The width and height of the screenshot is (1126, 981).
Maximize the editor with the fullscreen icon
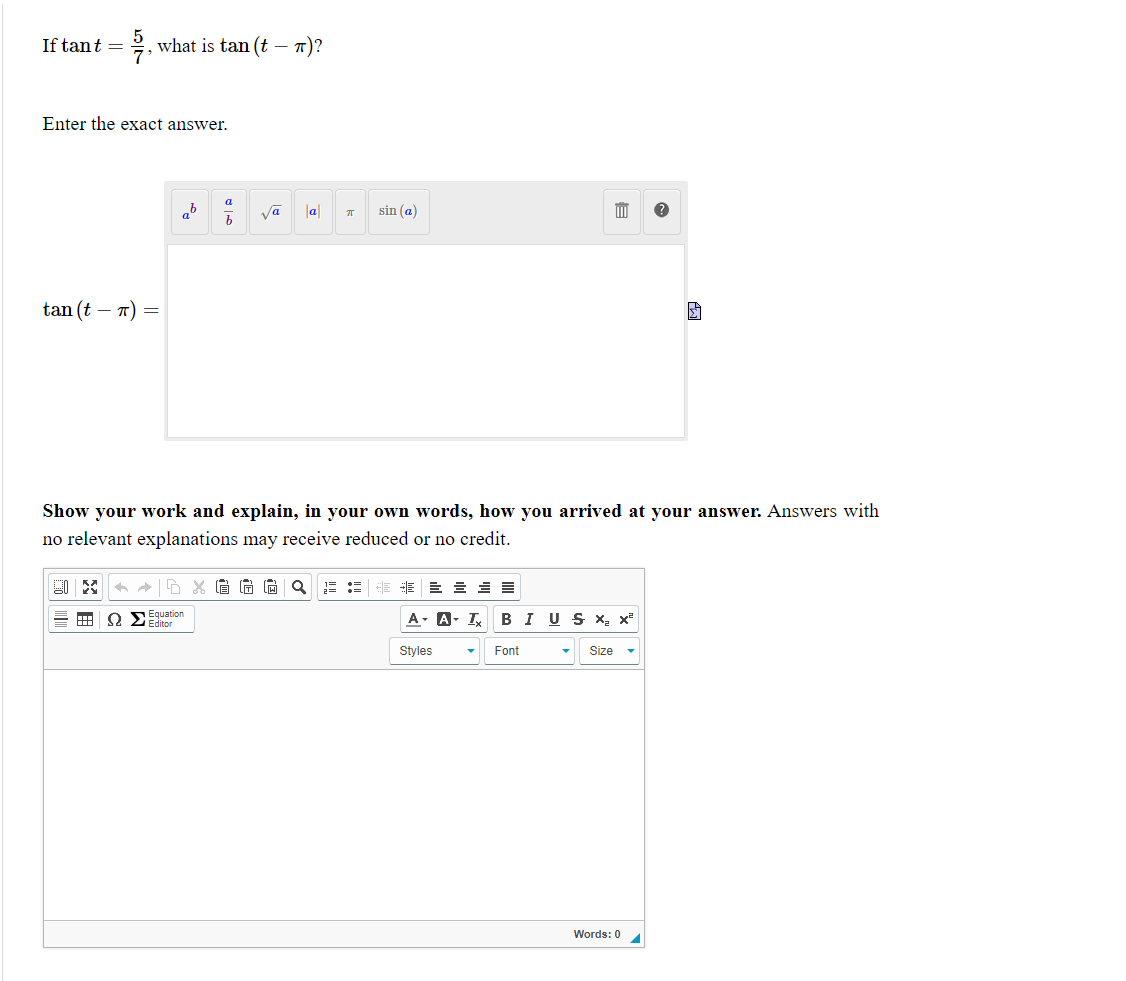pyautogui.click(x=89, y=587)
